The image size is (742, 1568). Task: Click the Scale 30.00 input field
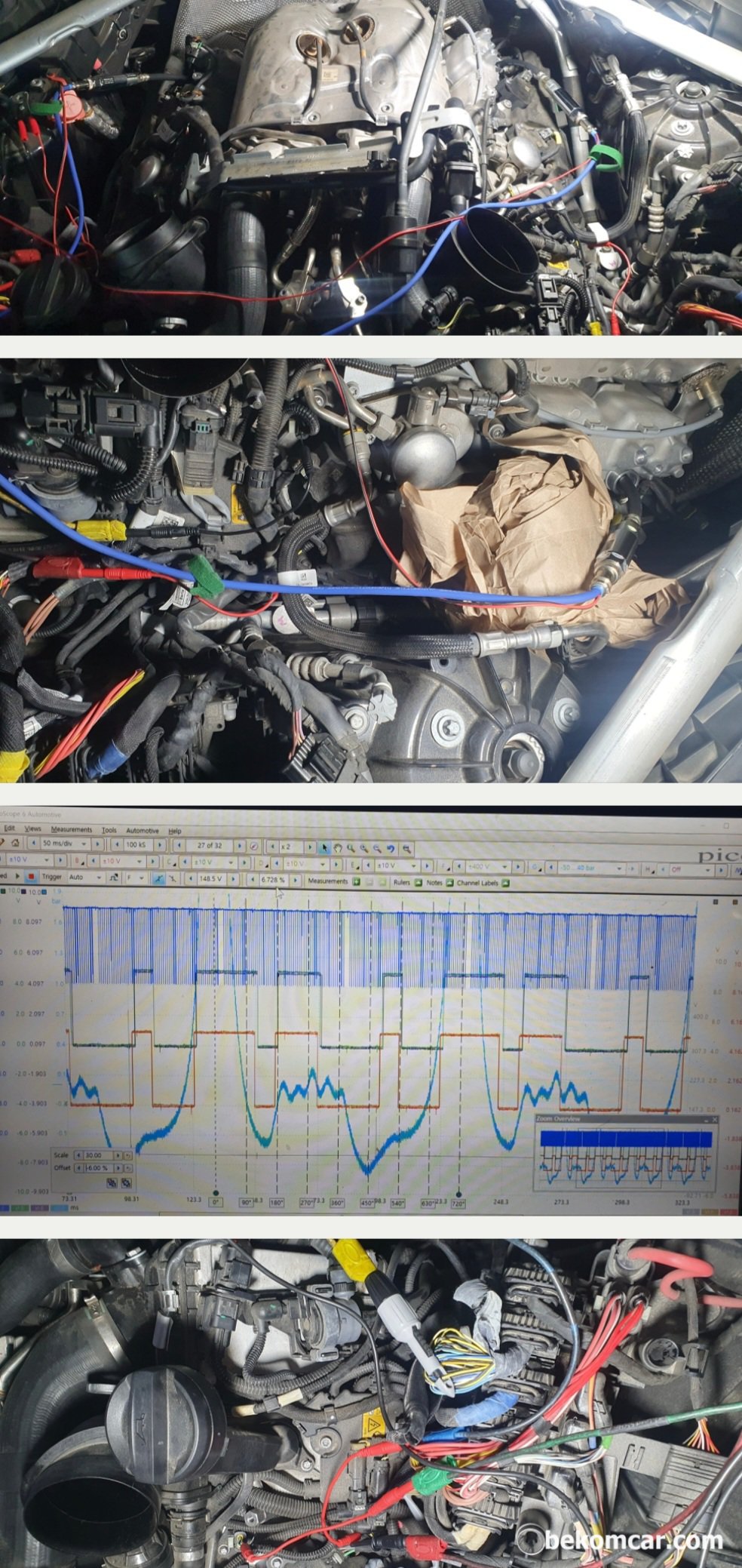[97, 1155]
